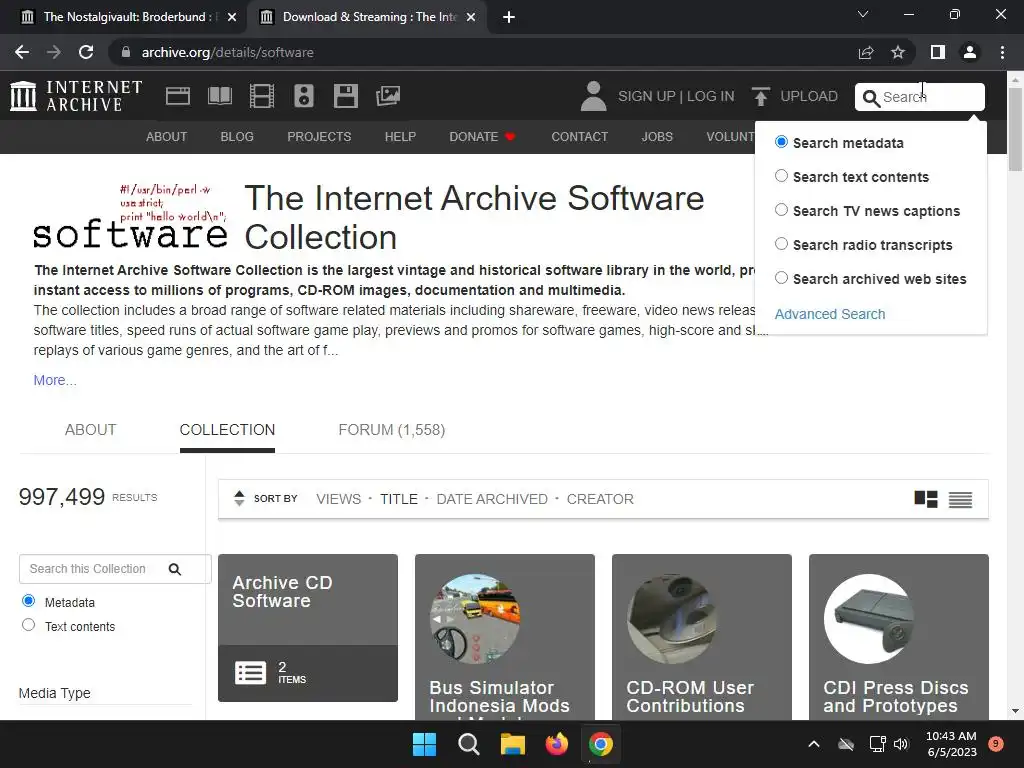Select Search metadata radio option
The image size is (1024, 768).
[x=781, y=142]
